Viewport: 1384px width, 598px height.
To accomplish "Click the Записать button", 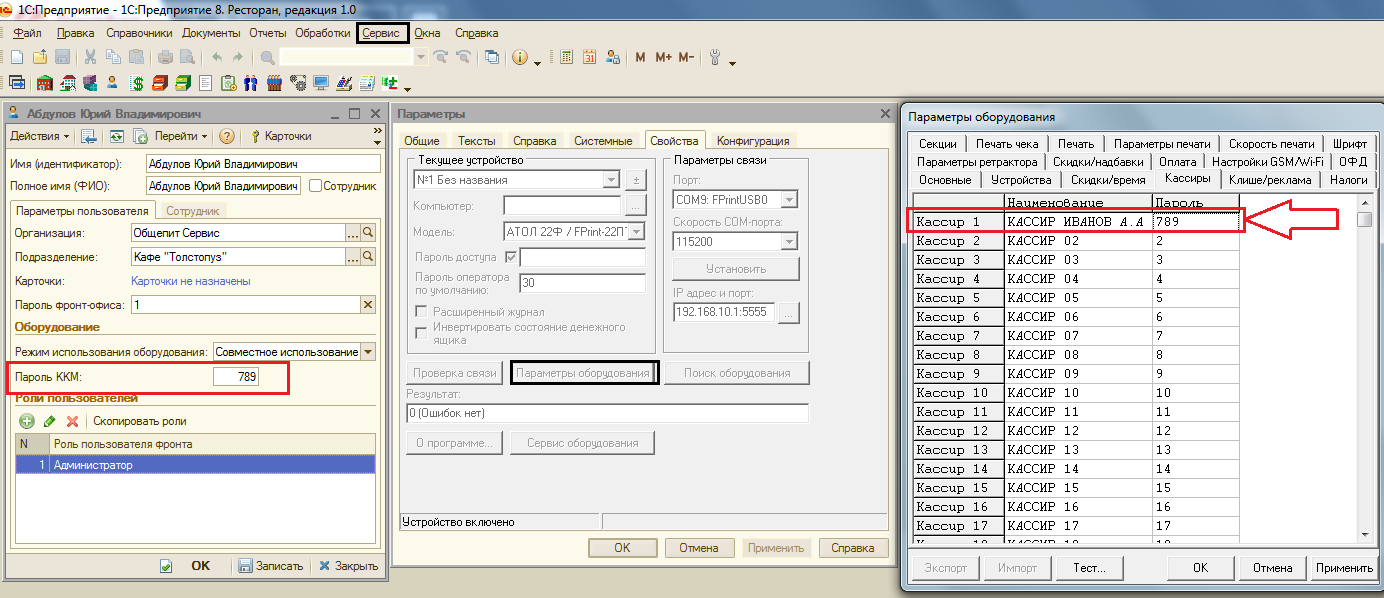I will click(x=270, y=566).
